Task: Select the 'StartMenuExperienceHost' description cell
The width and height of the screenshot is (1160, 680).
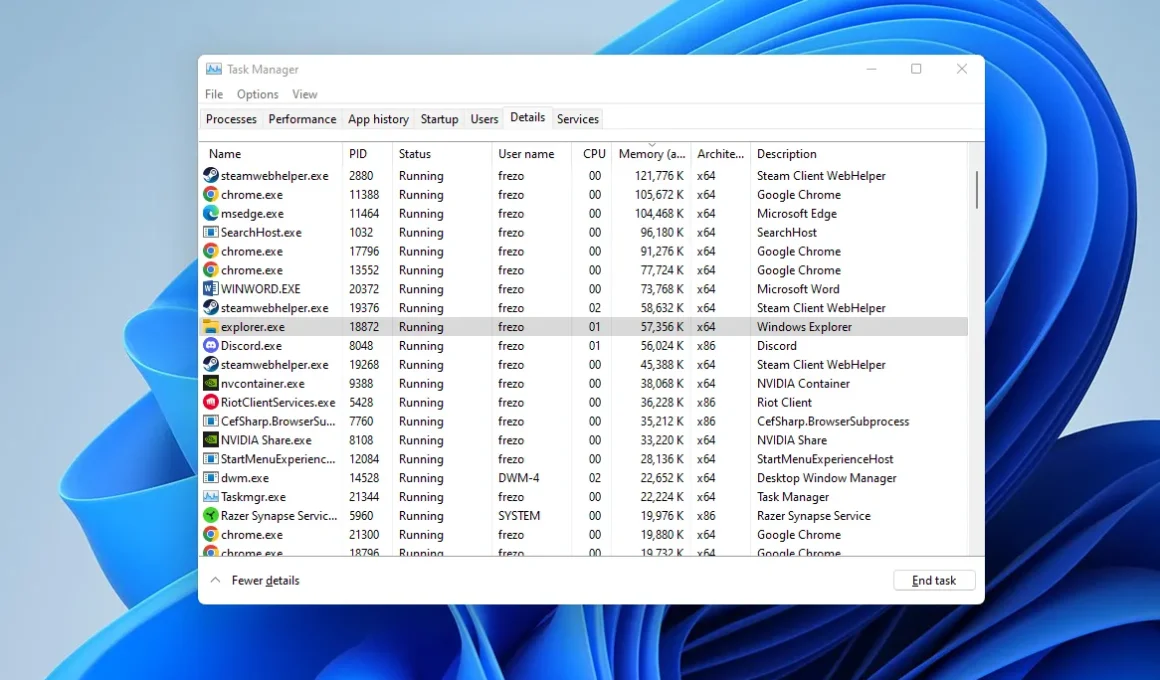Action: pos(825,459)
